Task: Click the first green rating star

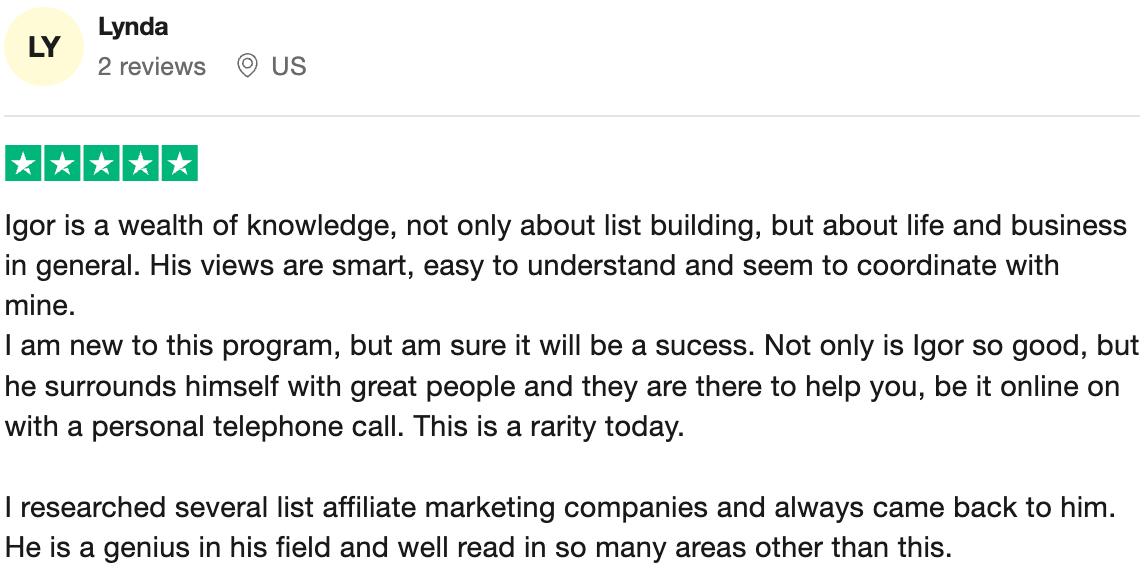Action: [x=24, y=164]
